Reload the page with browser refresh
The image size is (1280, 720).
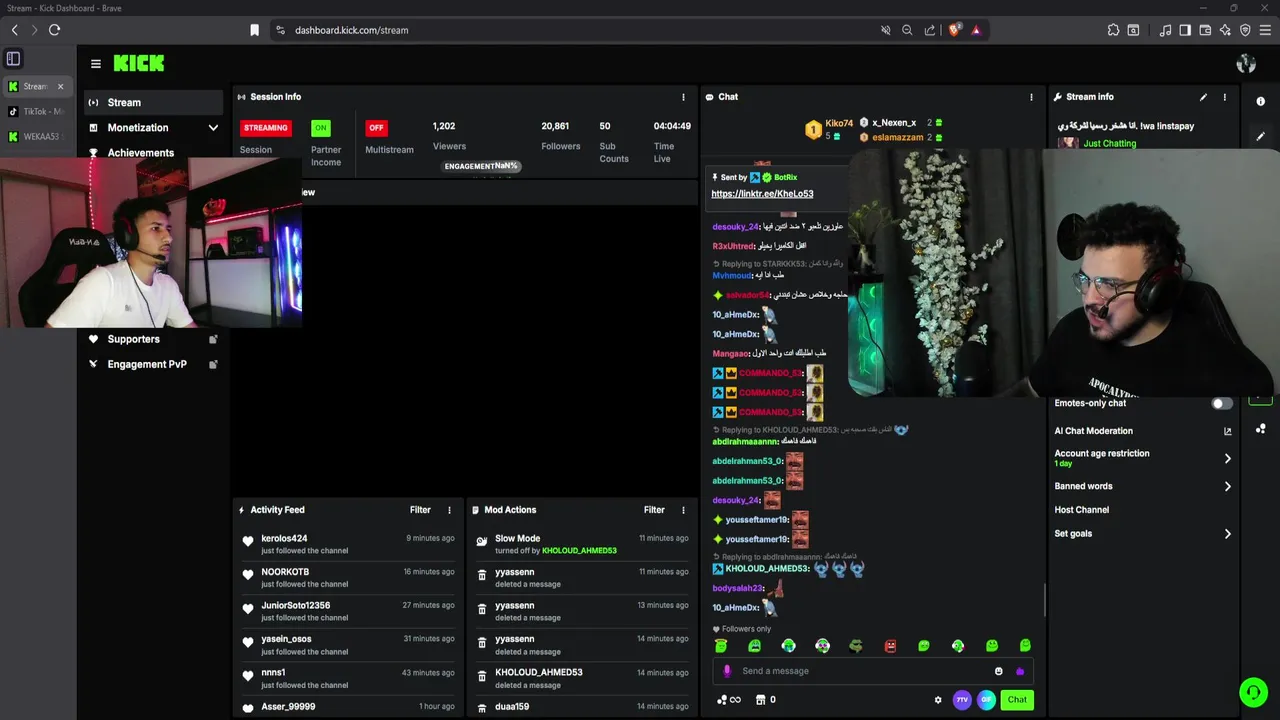tap(54, 30)
